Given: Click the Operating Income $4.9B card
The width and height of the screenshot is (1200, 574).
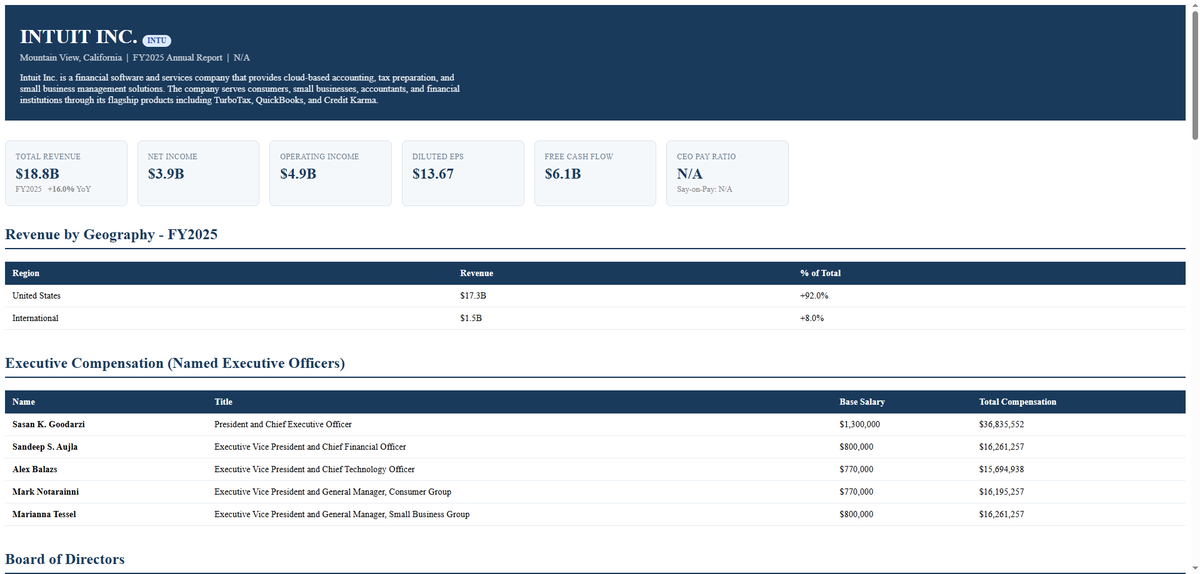Looking at the screenshot, I should pyautogui.click(x=331, y=173).
